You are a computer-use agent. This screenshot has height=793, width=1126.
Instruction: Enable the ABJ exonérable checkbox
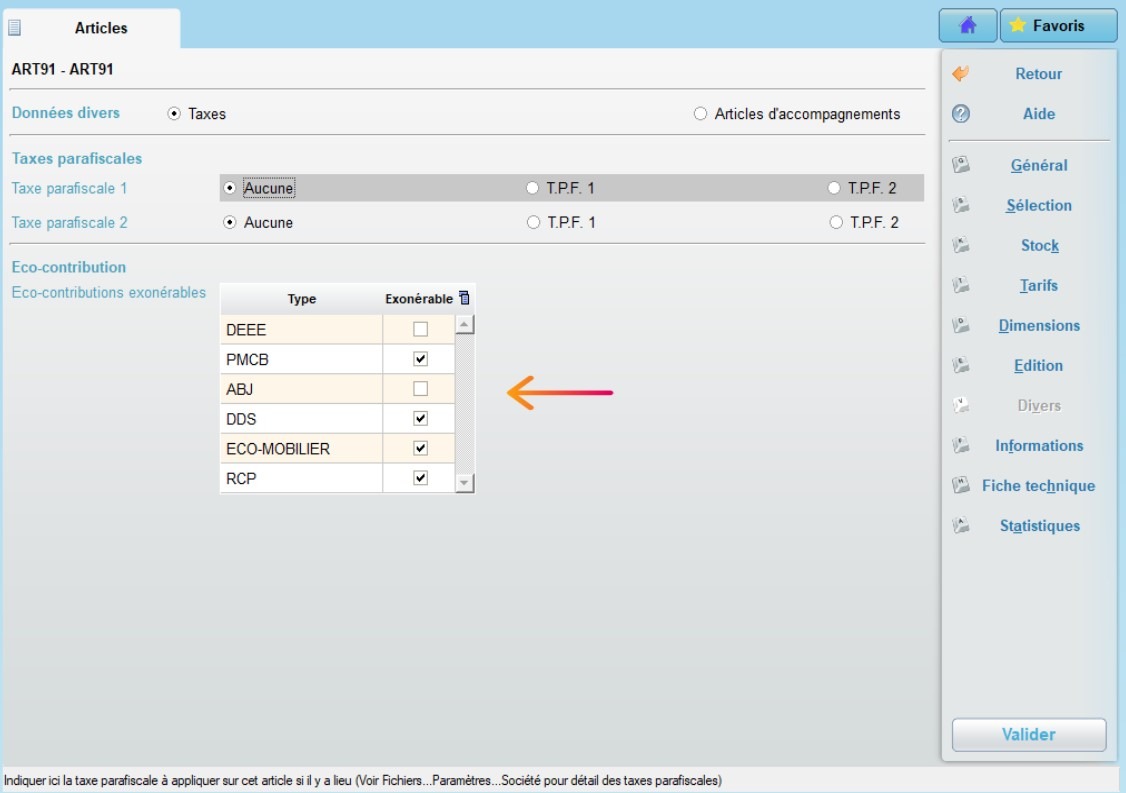pos(420,389)
